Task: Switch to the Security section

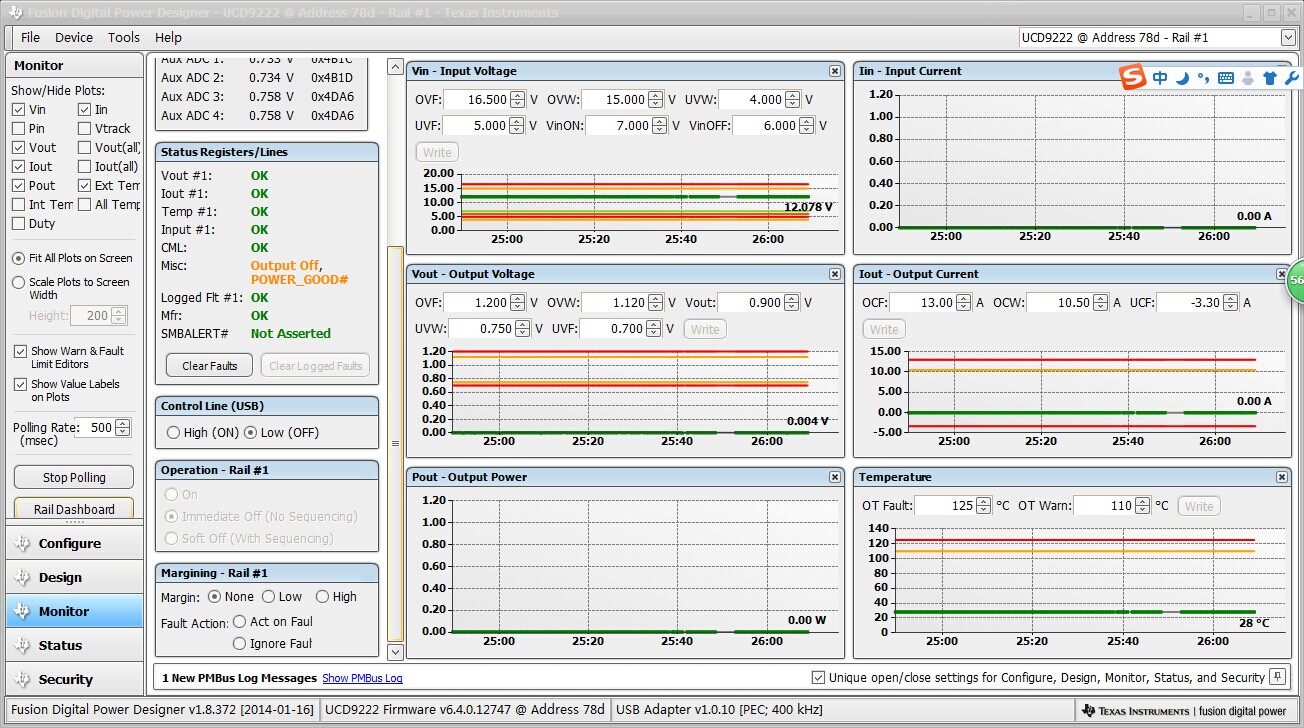Action: [x=75, y=680]
